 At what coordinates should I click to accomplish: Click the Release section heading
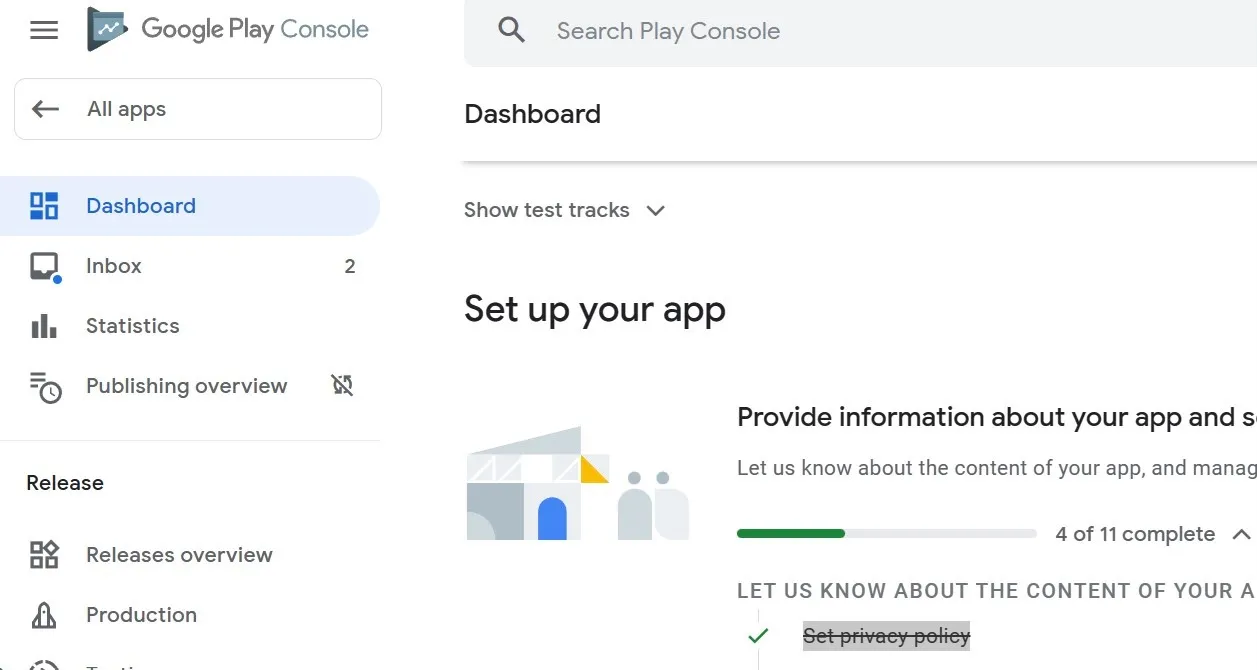[x=65, y=483]
